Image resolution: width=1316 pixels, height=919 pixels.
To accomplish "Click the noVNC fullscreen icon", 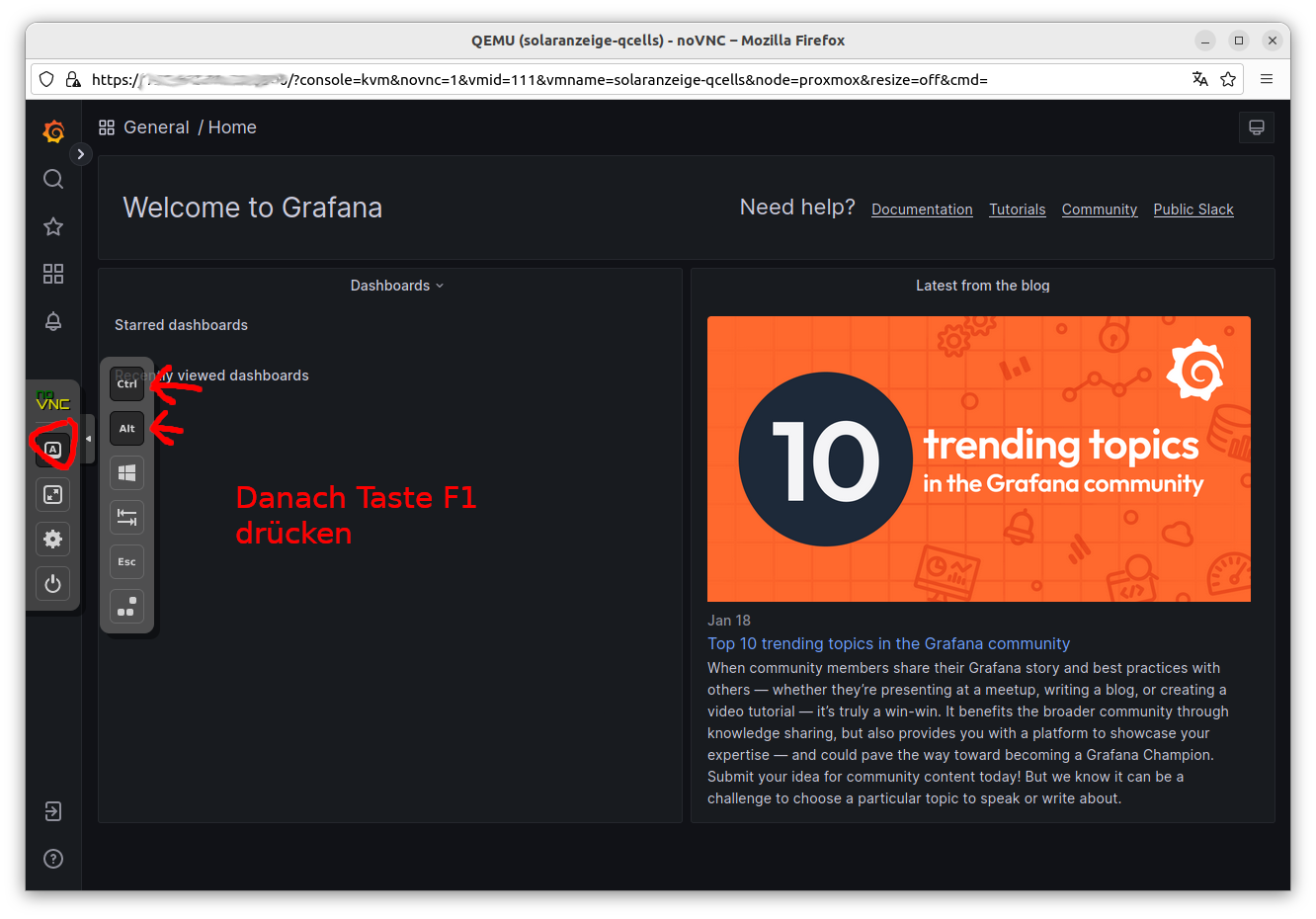I will [x=53, y=494].
